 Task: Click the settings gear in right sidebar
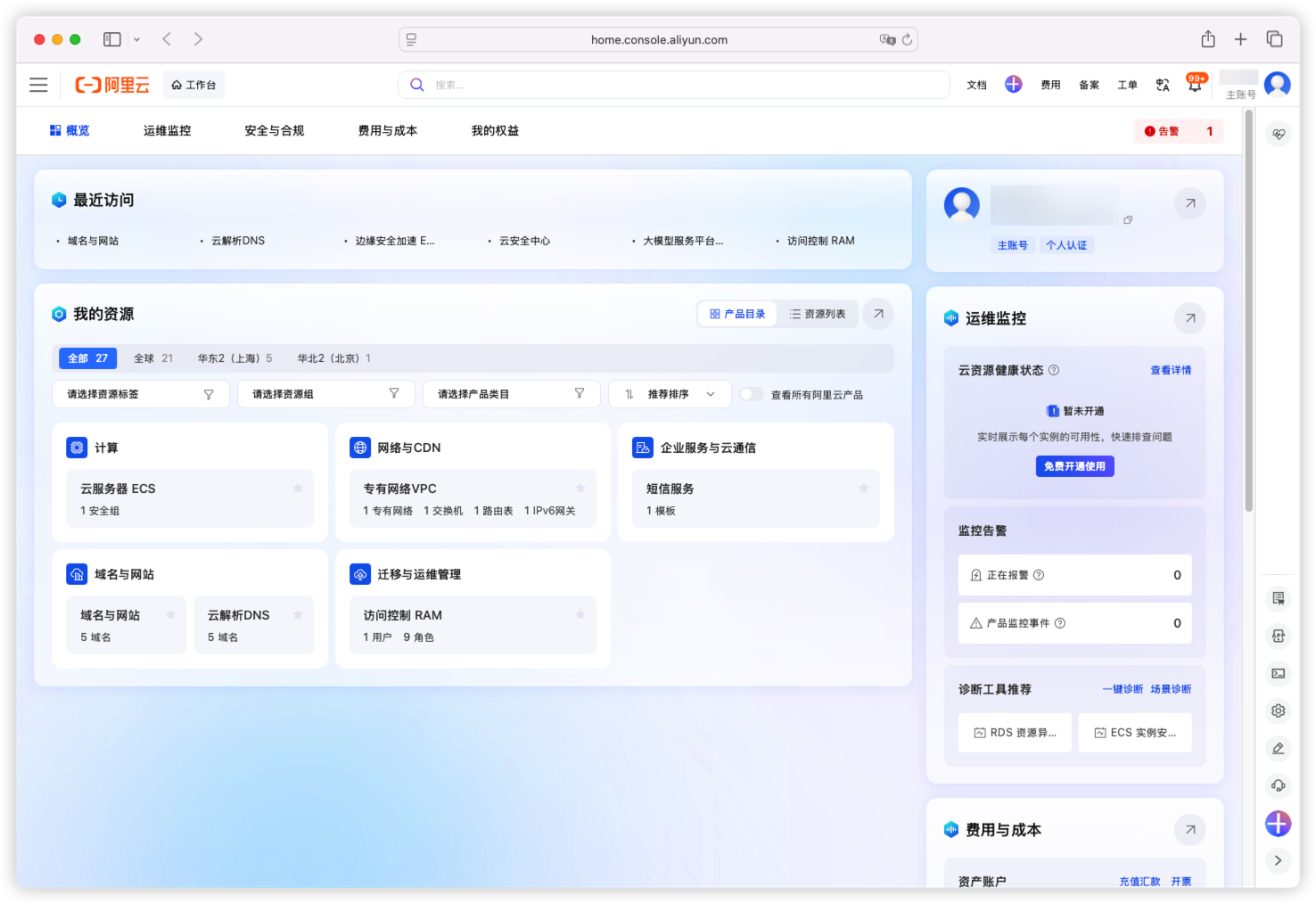[x=1279, y=711]
